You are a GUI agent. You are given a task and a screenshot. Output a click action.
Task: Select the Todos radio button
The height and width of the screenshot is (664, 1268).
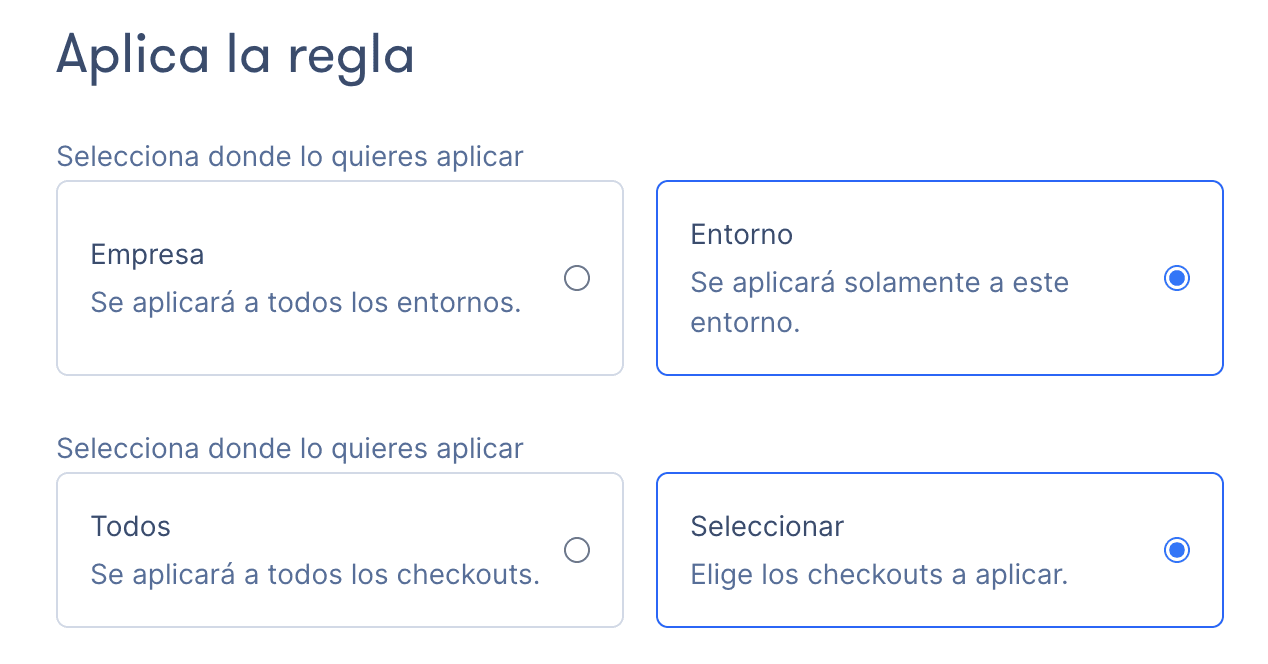pyautogui.click(x=577, y=549)
